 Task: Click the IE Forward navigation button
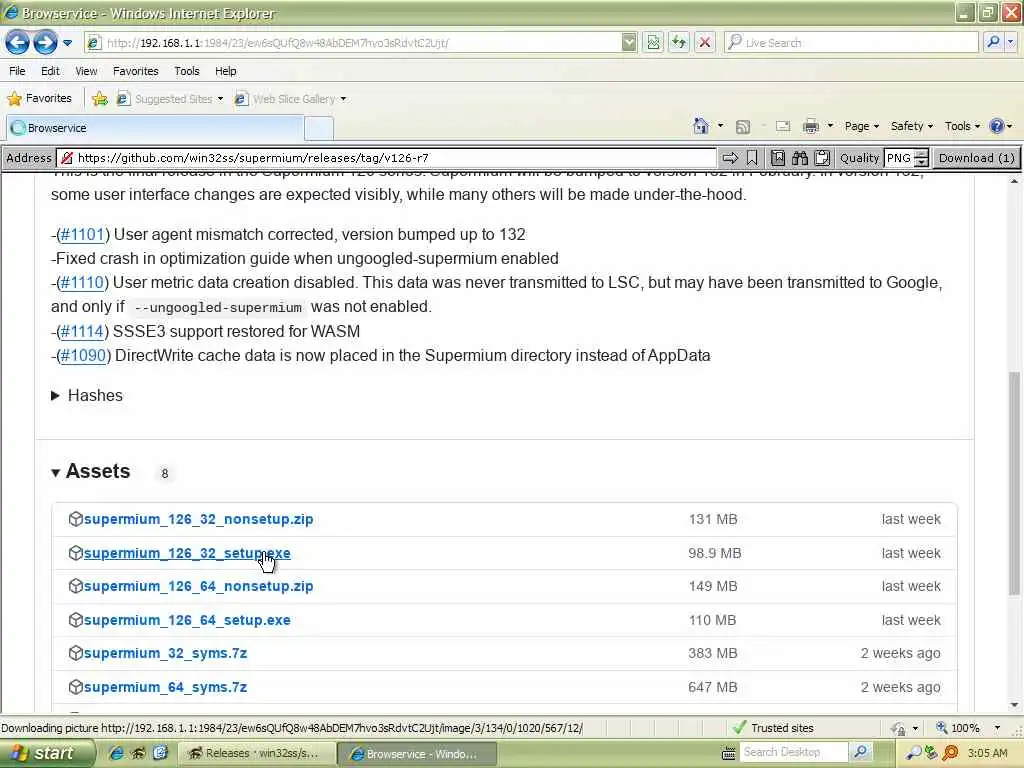click(x=45, y=42)
